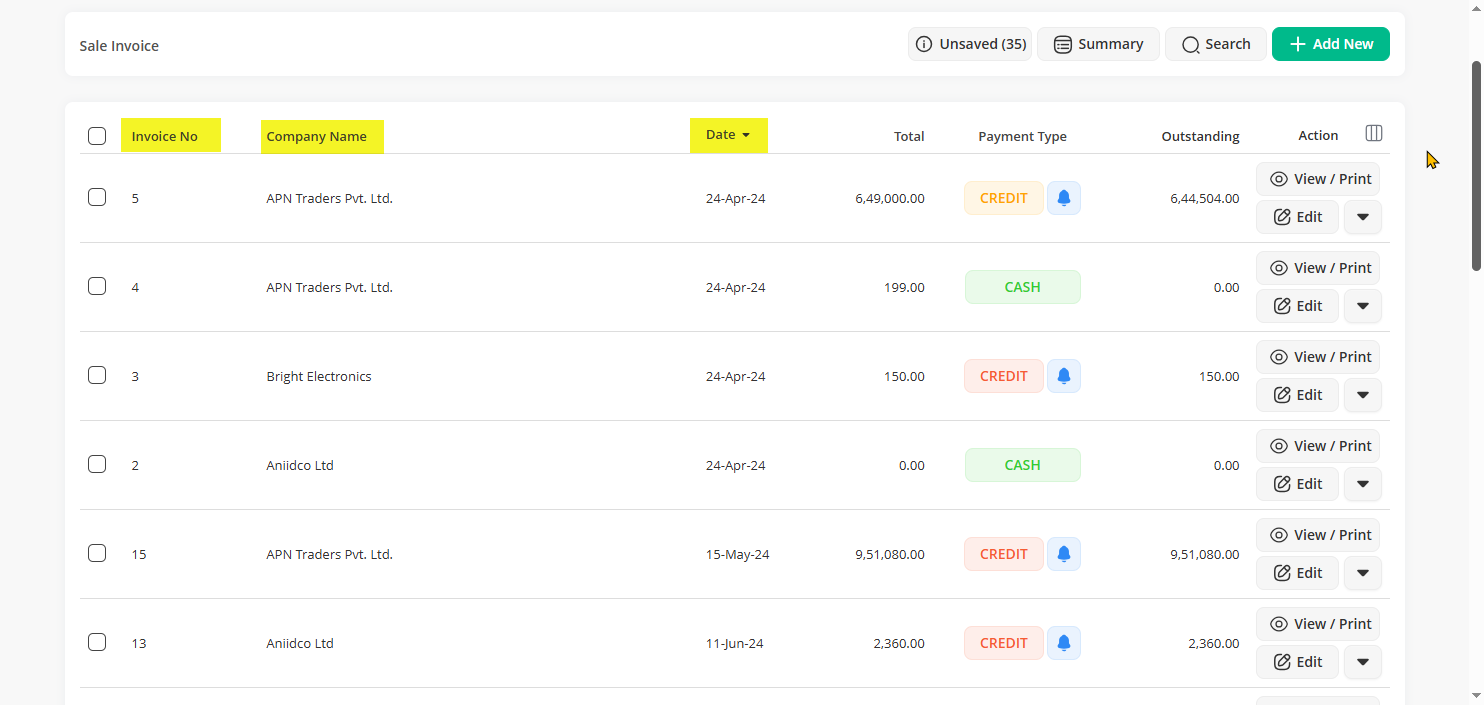Click the column settings icon beside Action
This screenshot has width=1484, height=705.
[1373, 134]
